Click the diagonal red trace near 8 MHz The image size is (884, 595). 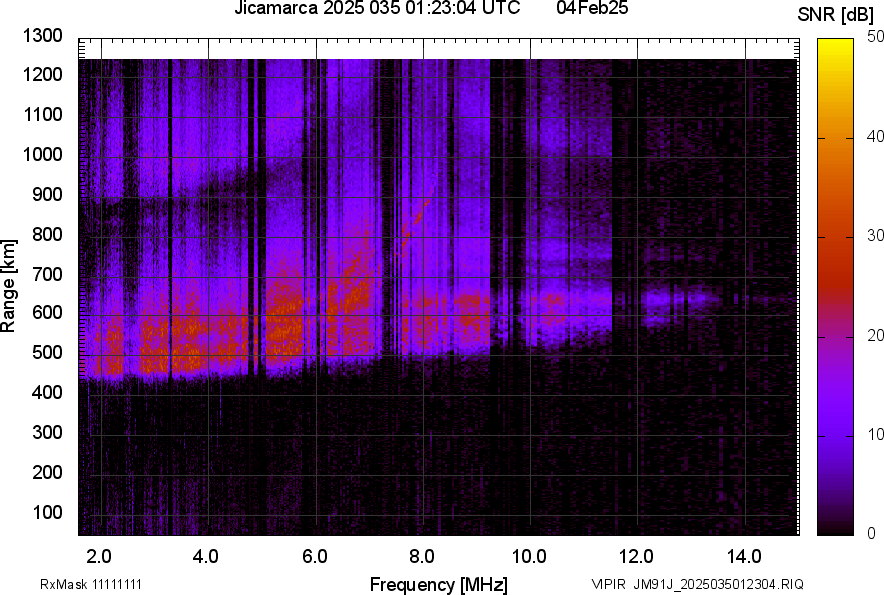pos(415,222)
